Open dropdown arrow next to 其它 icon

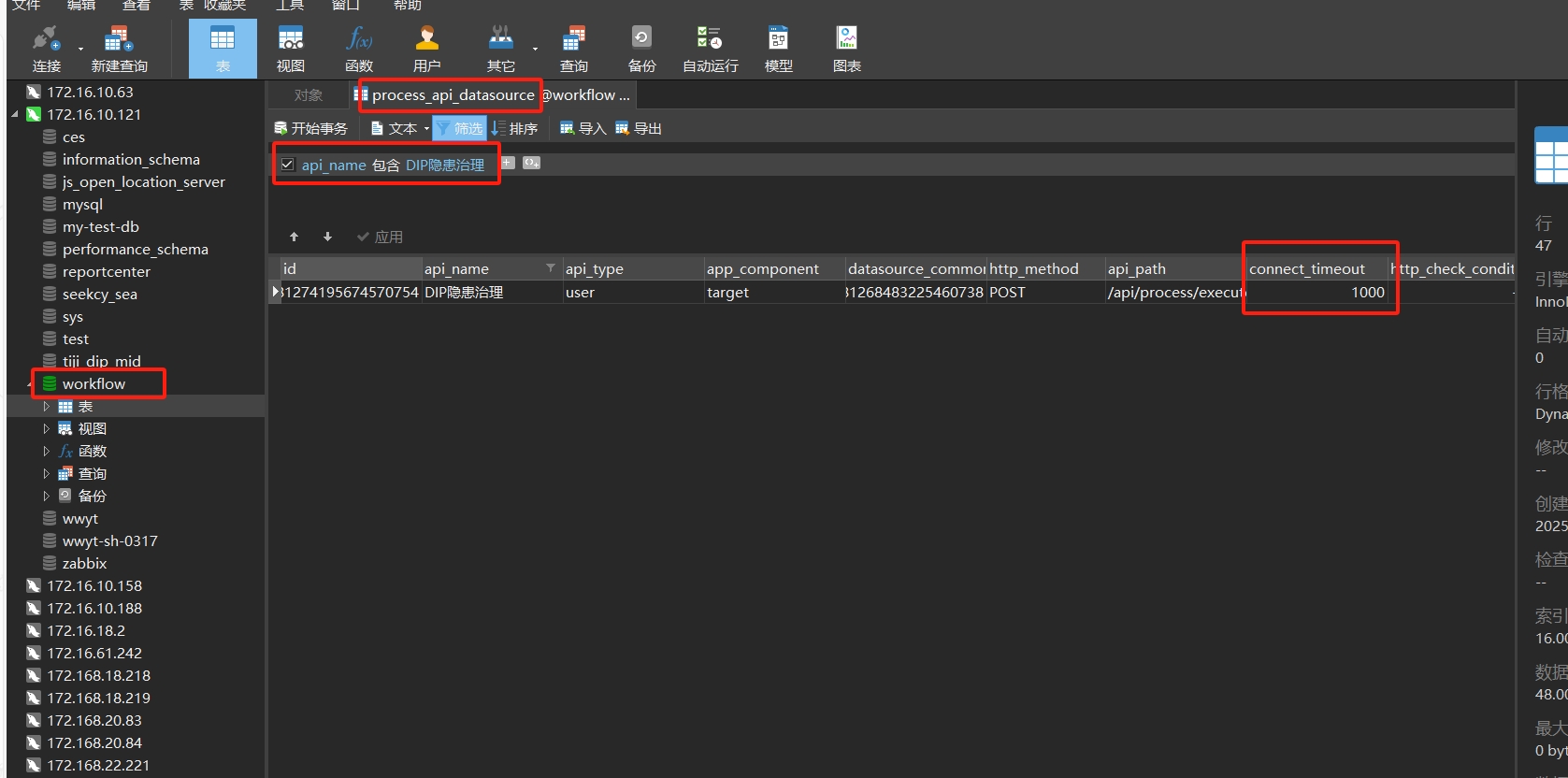tap(535, 49)
